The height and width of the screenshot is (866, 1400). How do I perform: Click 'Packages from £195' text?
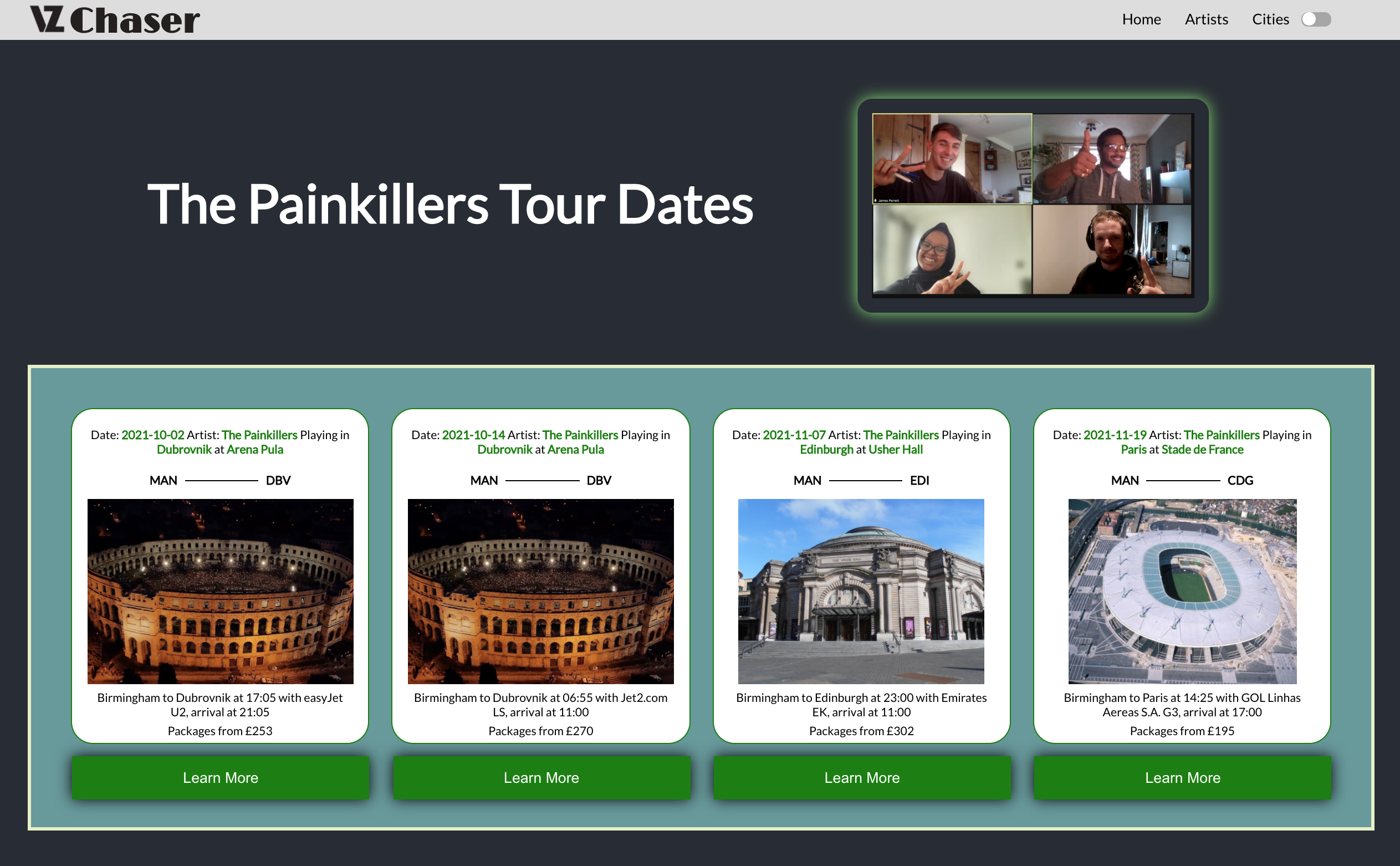(x=1182, y=731)
